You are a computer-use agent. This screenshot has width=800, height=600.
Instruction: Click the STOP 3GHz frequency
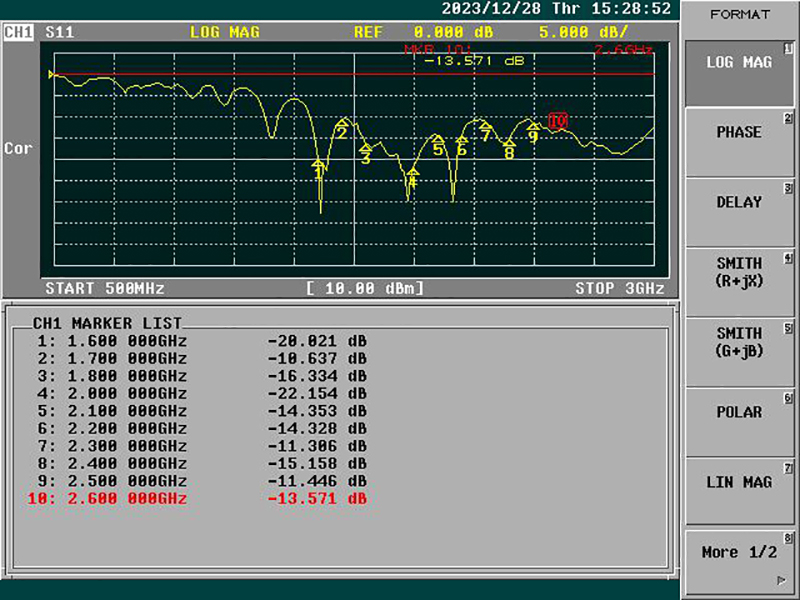tap(620, 288)
